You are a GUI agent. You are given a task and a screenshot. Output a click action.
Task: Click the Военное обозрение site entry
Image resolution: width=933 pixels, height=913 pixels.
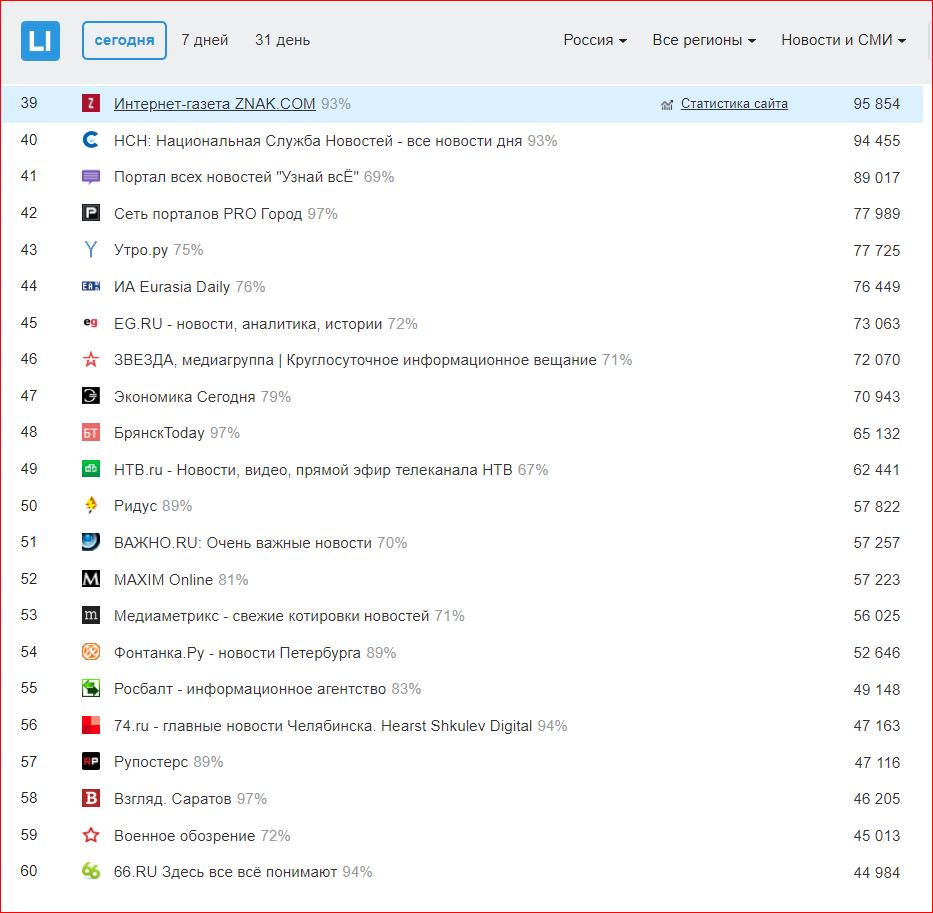[x=185, y=835]
